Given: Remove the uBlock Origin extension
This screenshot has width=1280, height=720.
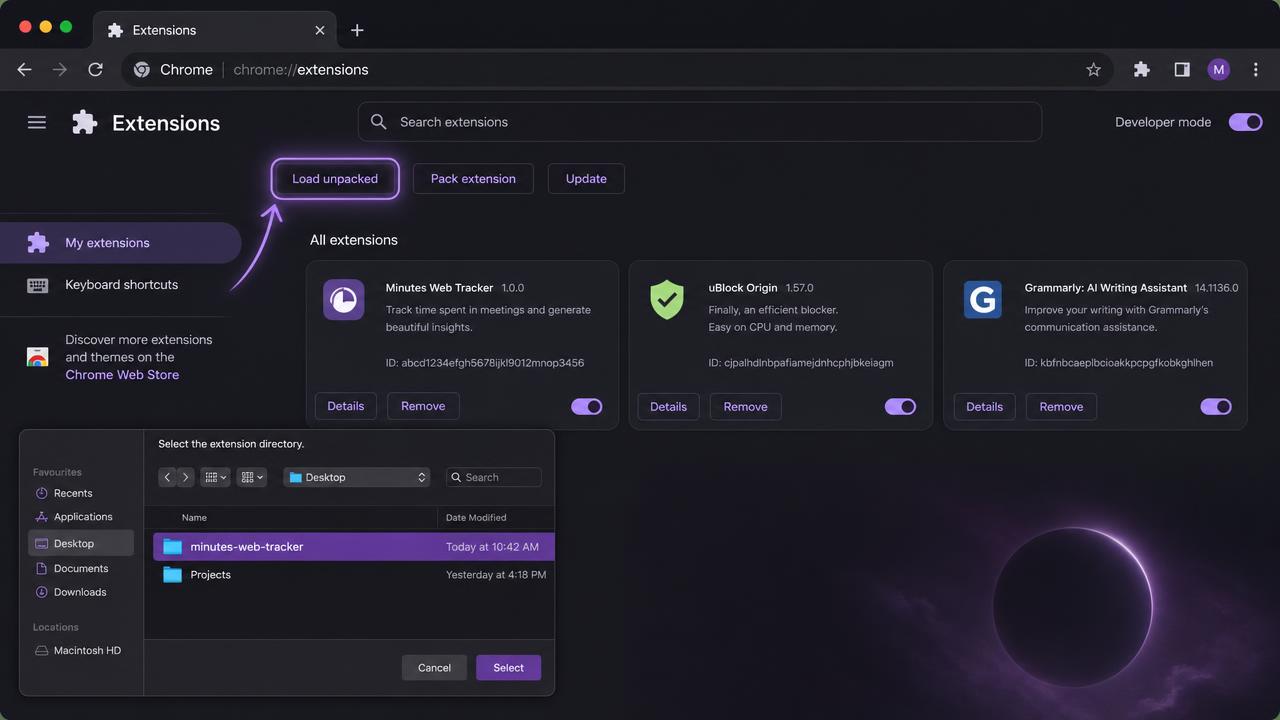Looking at the screenshot, I should click(x=746, y=407).
